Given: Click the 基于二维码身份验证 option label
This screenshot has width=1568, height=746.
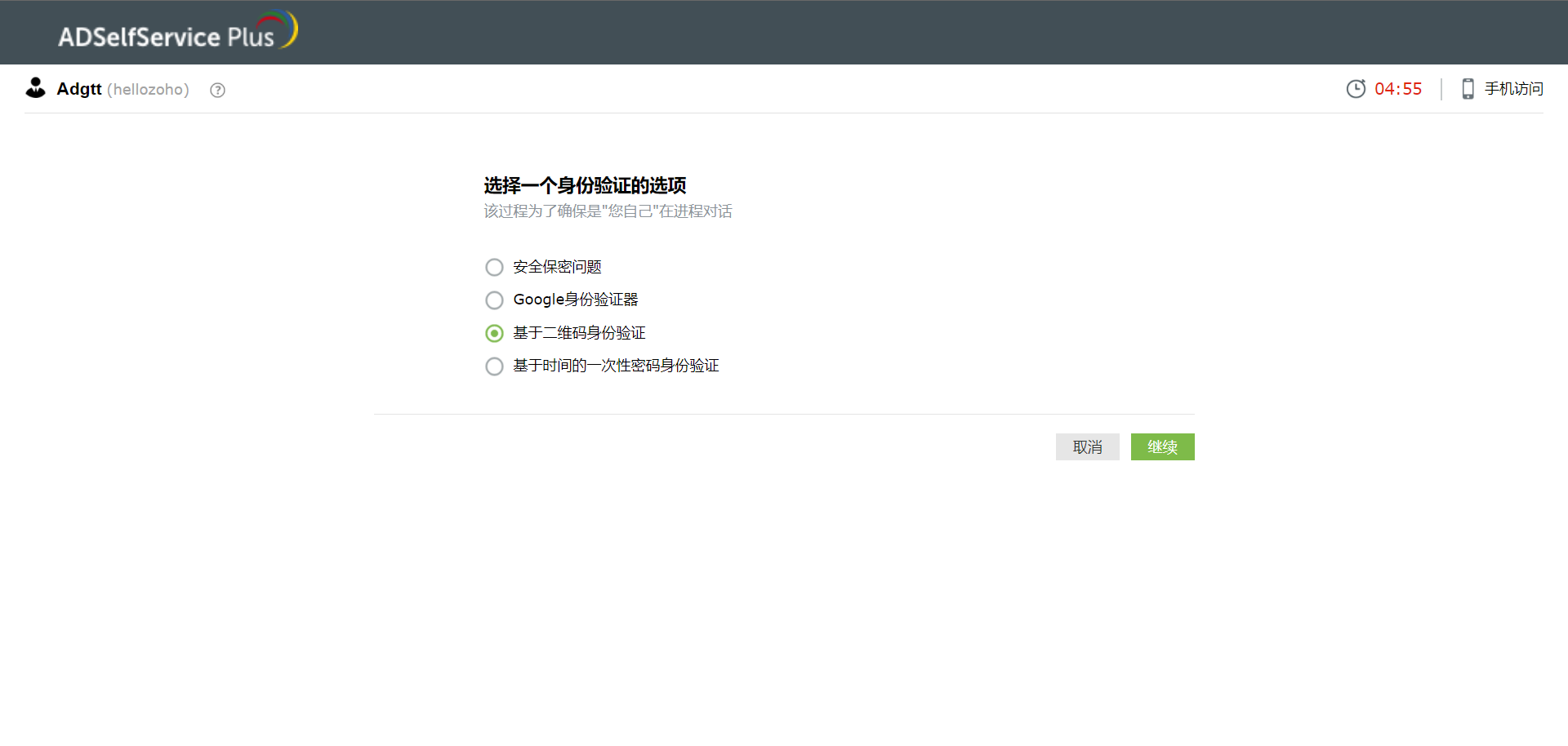Looking at the screenshot, I should point(579,333).
